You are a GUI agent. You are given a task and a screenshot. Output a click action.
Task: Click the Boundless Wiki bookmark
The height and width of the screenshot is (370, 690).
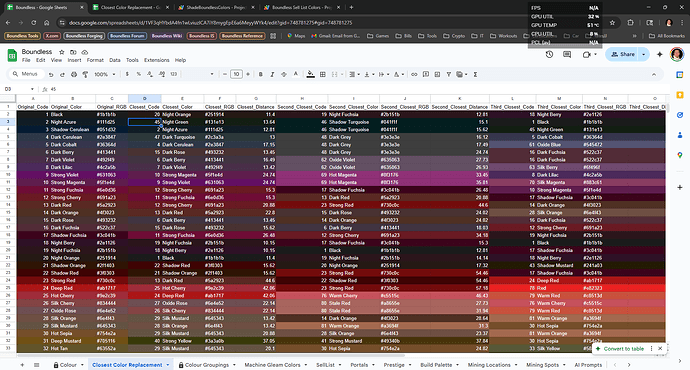pos(167,36)
